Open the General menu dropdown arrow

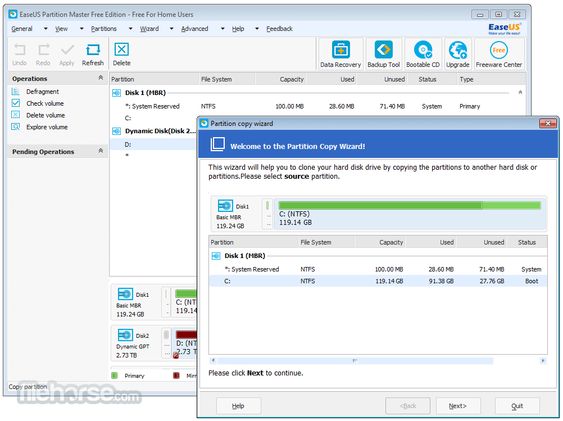coord(46,29)
